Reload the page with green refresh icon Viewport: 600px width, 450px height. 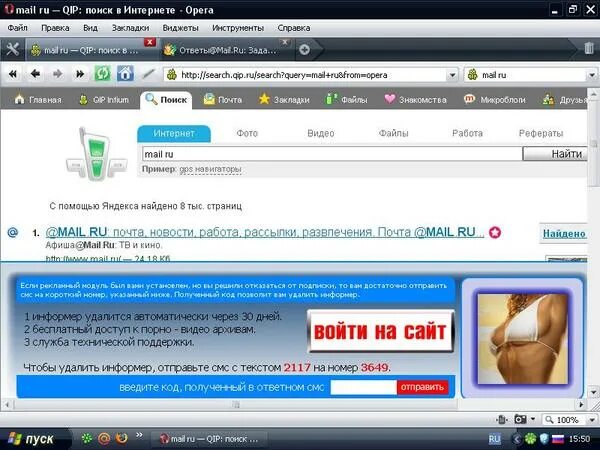[x=103, y=74]
